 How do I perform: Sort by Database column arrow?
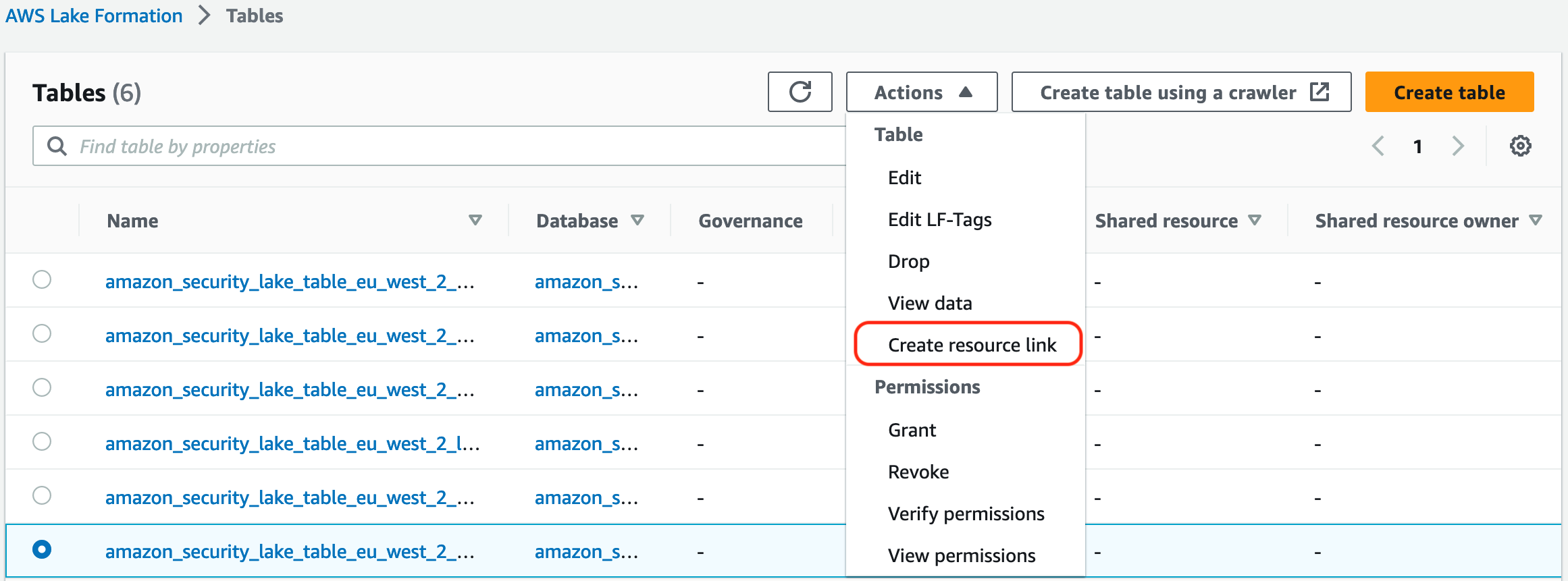coord(637,220)
